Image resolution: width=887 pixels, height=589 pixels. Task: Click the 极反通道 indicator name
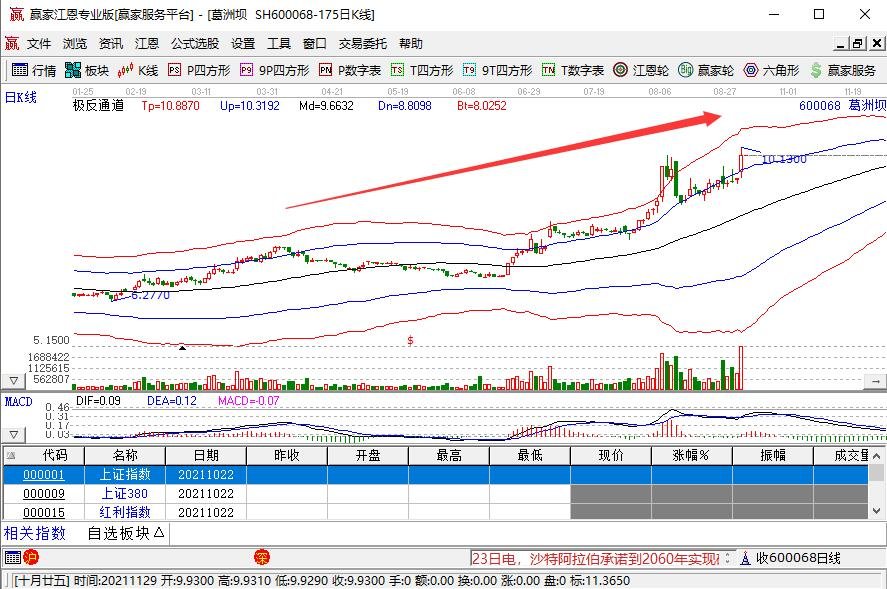[98, 105]
